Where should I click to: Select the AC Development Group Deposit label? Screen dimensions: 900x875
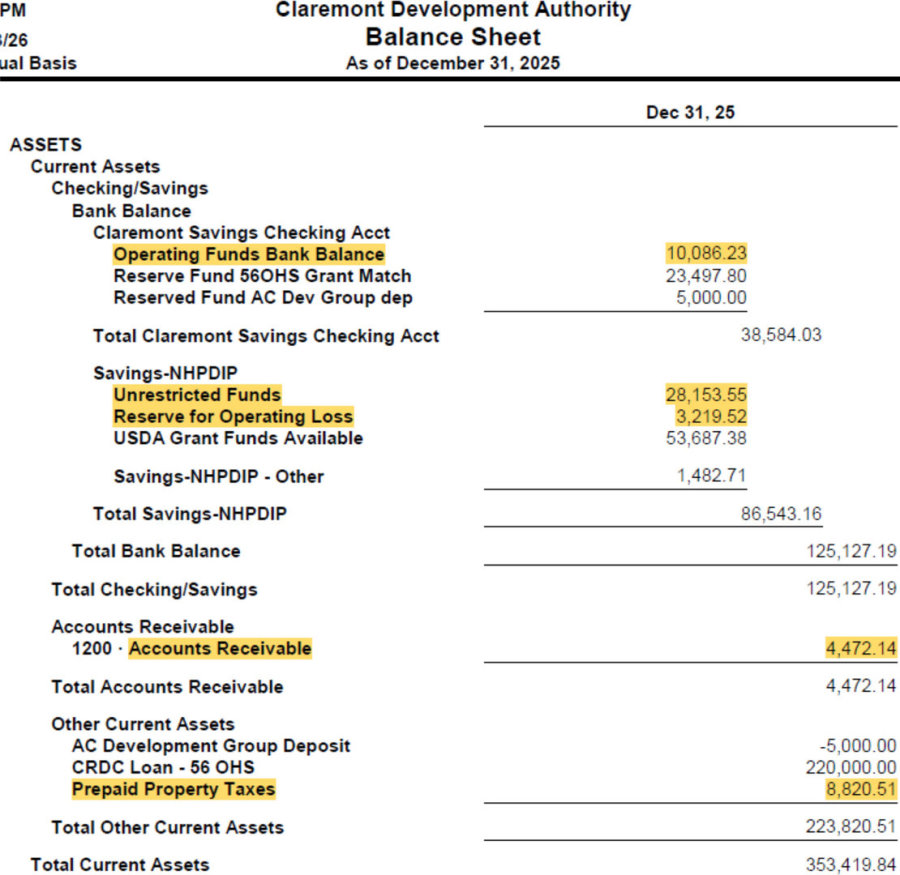tap(211, 746)
